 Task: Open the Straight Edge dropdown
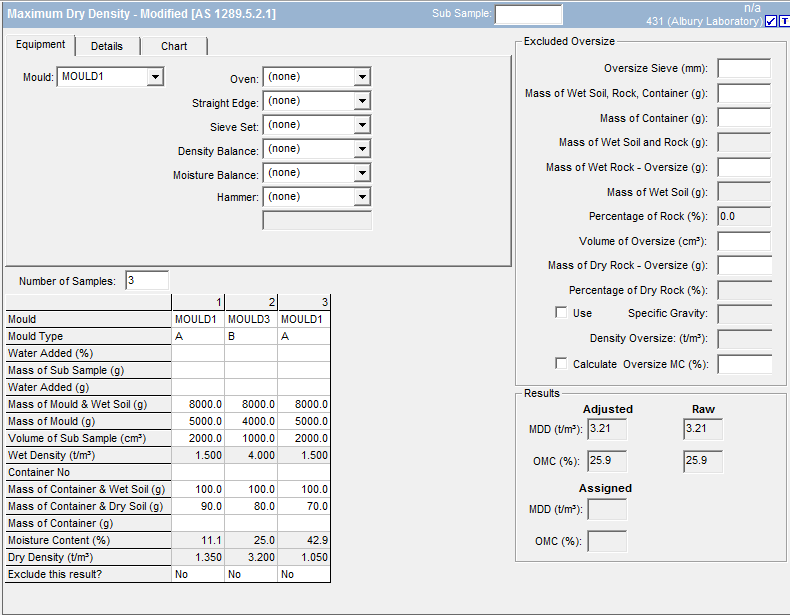362,101
